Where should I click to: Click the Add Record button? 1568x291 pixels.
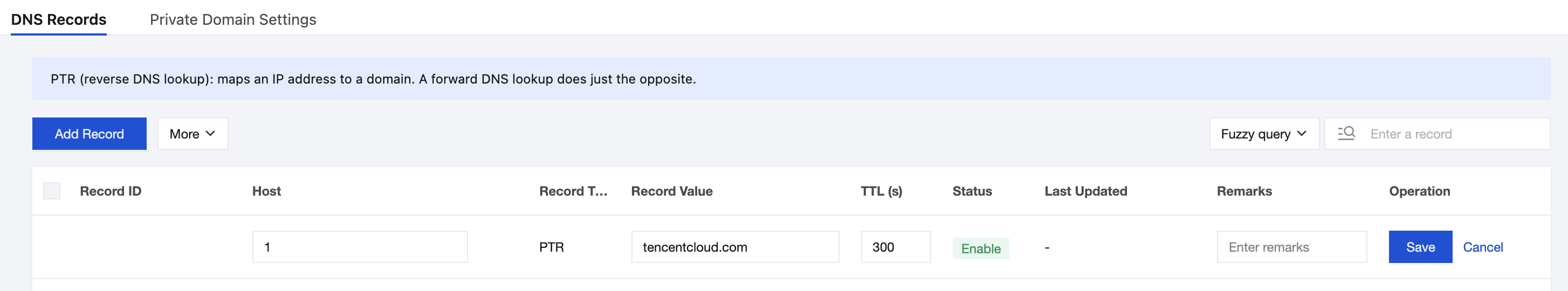click(89, 134)
